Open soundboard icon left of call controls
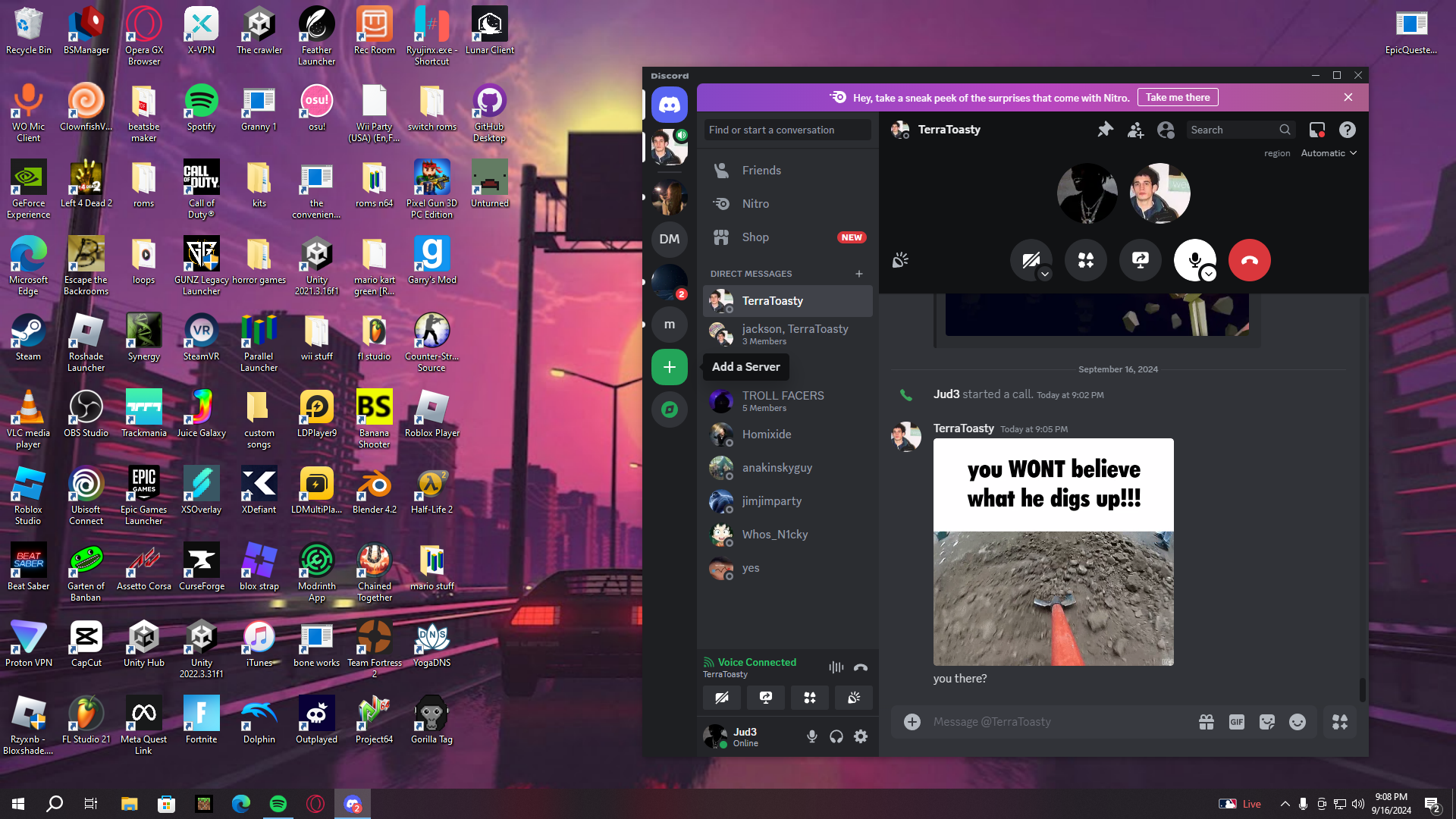The height and width of the screenshot is (819, 1456). pos(900,261)
